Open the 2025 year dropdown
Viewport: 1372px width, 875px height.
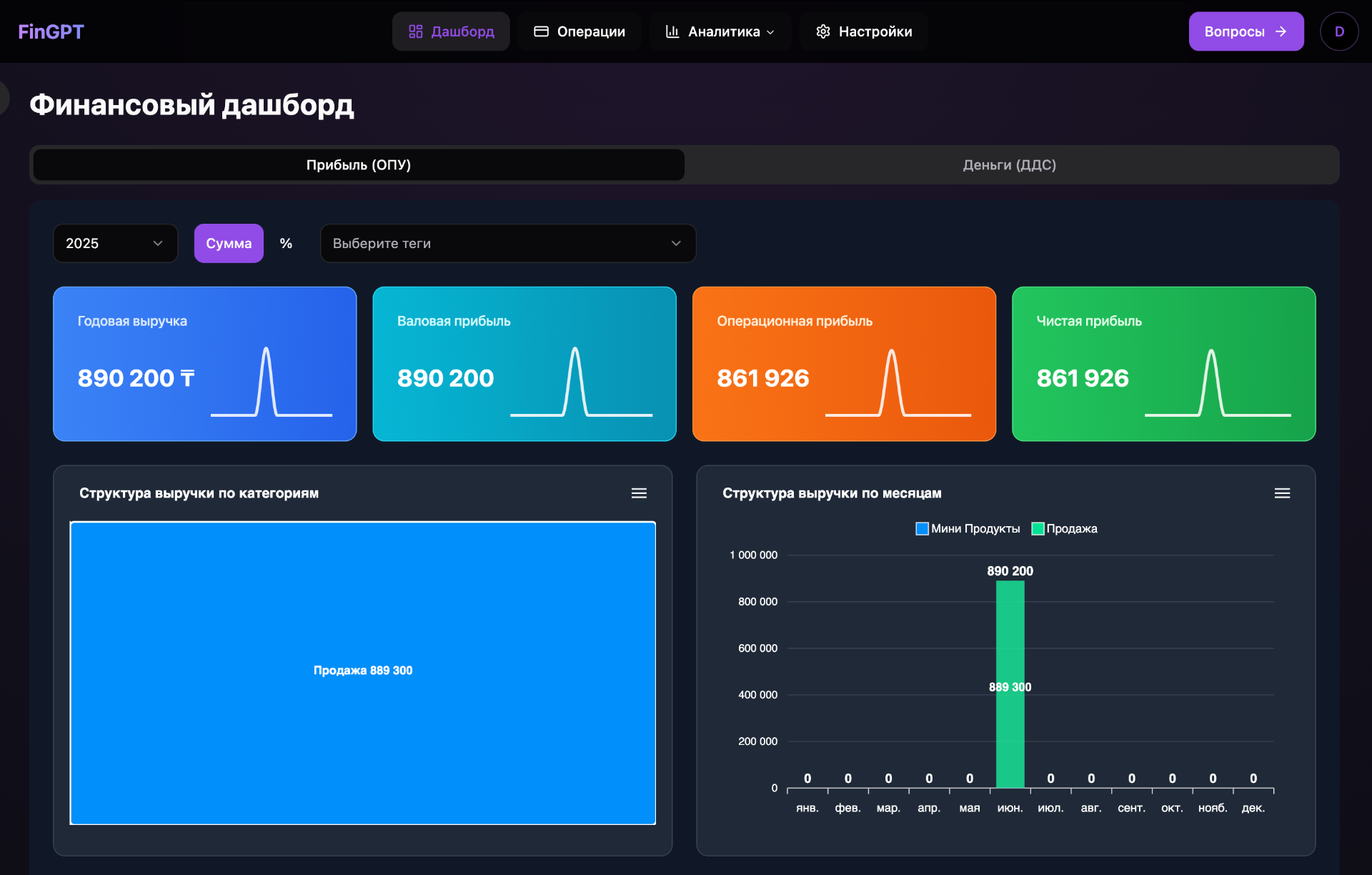tap(115, 243)
